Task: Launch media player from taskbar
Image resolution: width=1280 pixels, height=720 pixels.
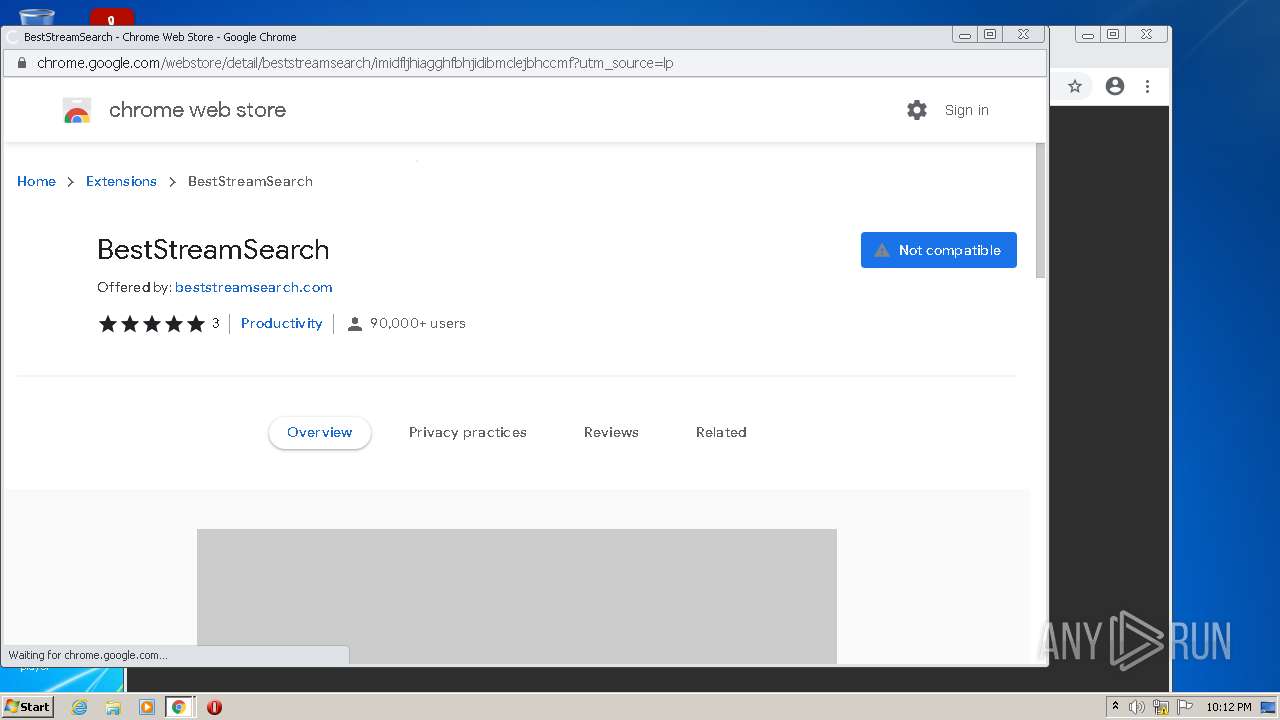Action: tap(146, 707)
